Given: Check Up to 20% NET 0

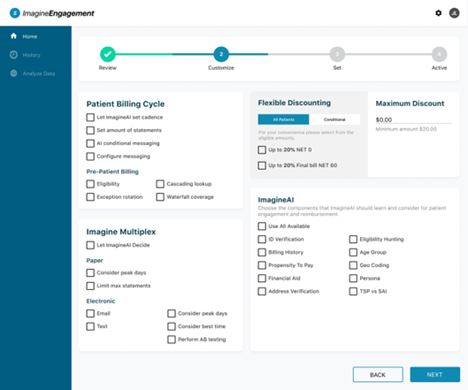Looking at the screenshot, I should click(x=262, y=150).
